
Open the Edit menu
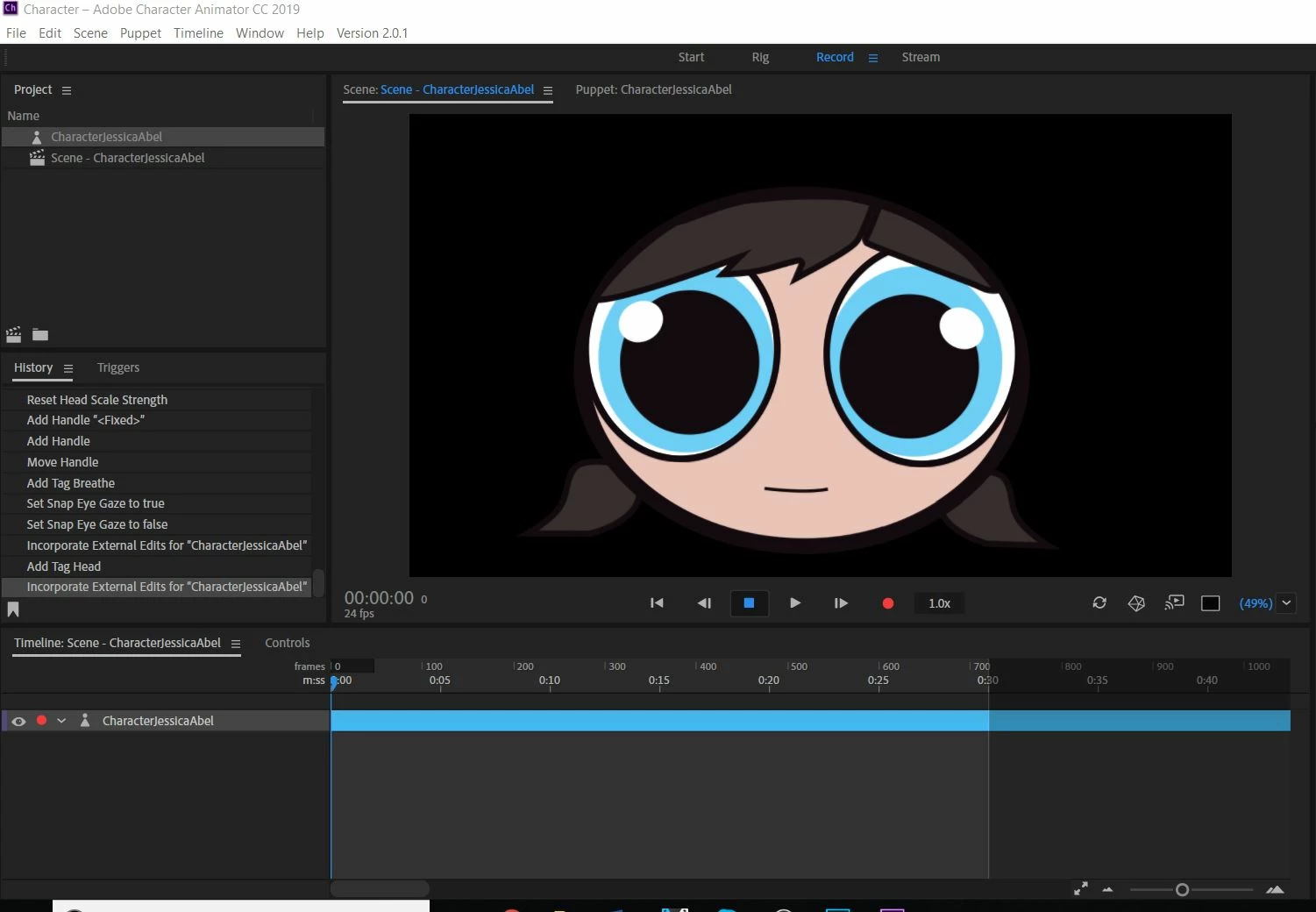pyautogui.click(x=50, y=33)
